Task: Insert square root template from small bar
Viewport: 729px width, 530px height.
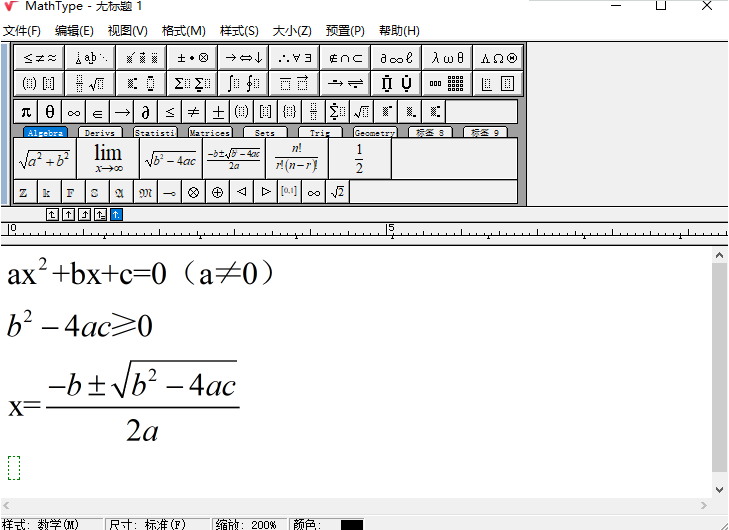Action: point(362,112)
